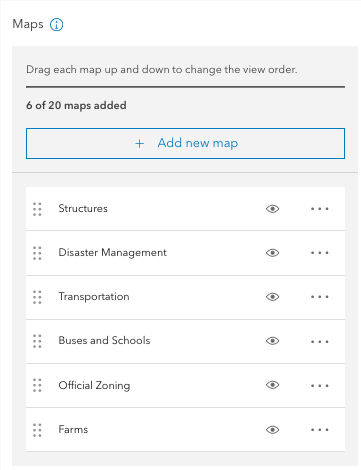Select the Farms map name
Viewport: 361px width, 470px height.
click(x=73, y=429)
